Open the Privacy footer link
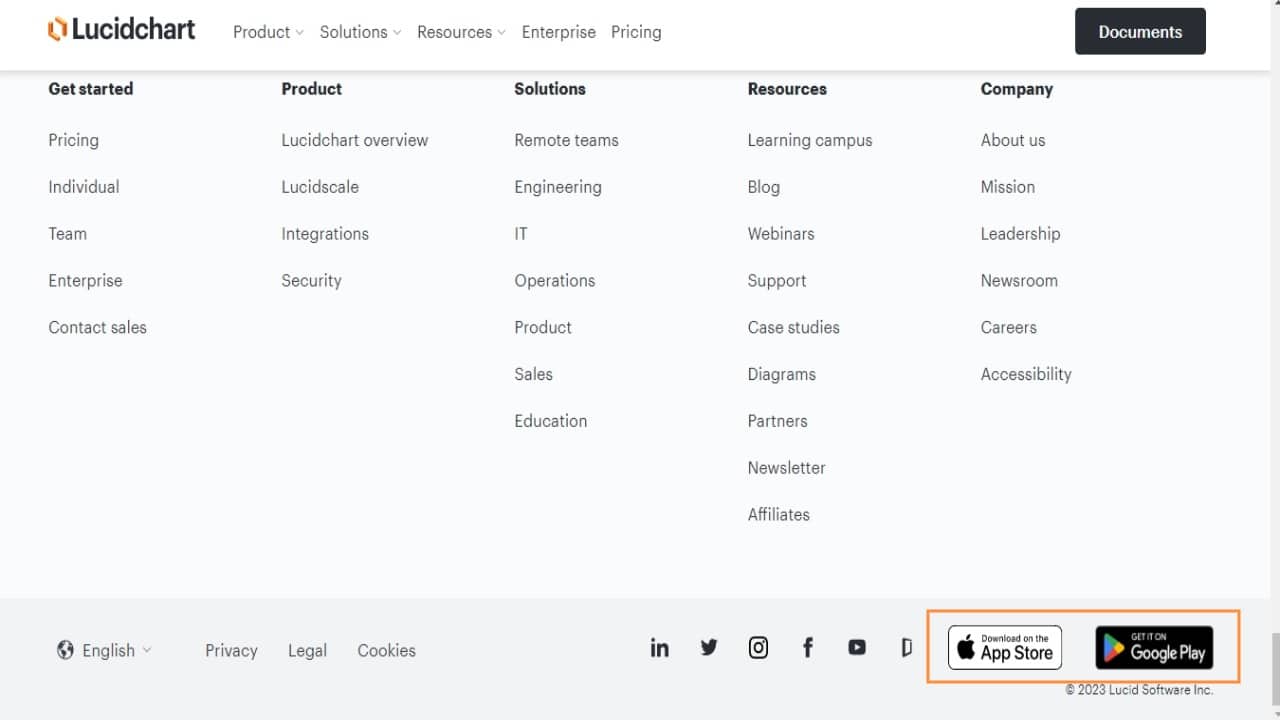The image size is (1280, 720). tap(231, 651)
